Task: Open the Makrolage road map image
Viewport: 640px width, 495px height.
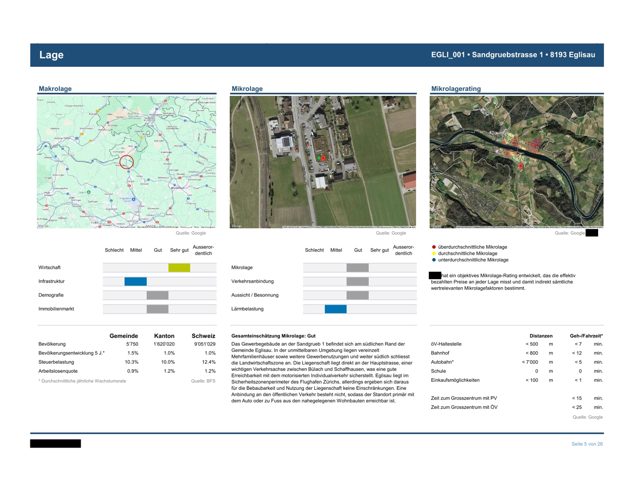Action: pos(127,162)
